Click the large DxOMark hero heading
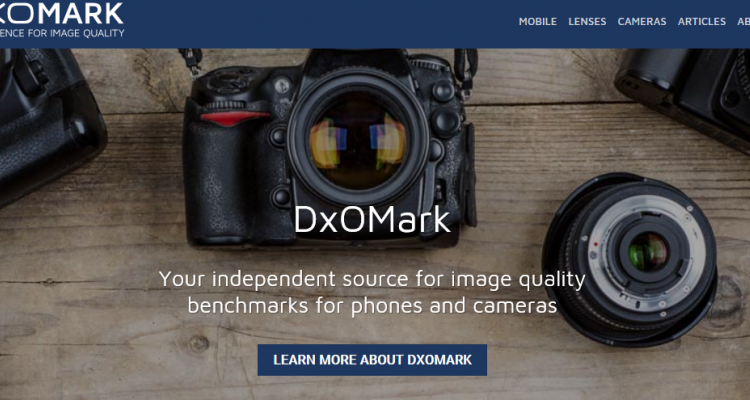Image resolution: width=750 pixels, height=400 pixels. tap(372, 219)
